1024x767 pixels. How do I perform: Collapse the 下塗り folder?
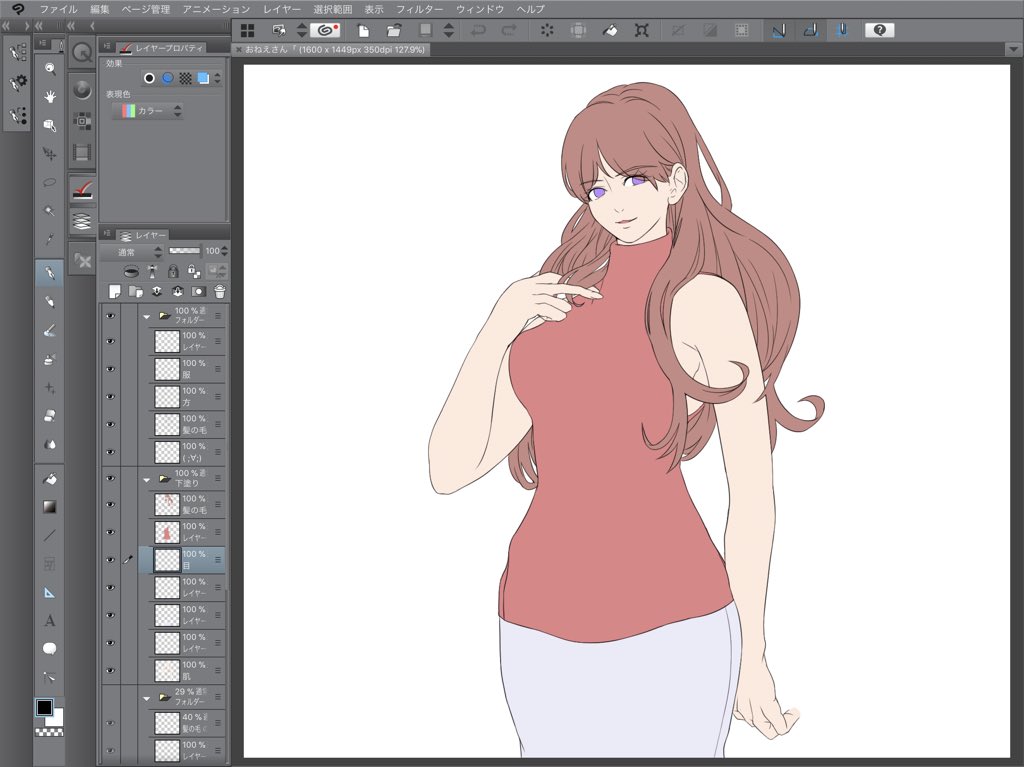[146, 480]
